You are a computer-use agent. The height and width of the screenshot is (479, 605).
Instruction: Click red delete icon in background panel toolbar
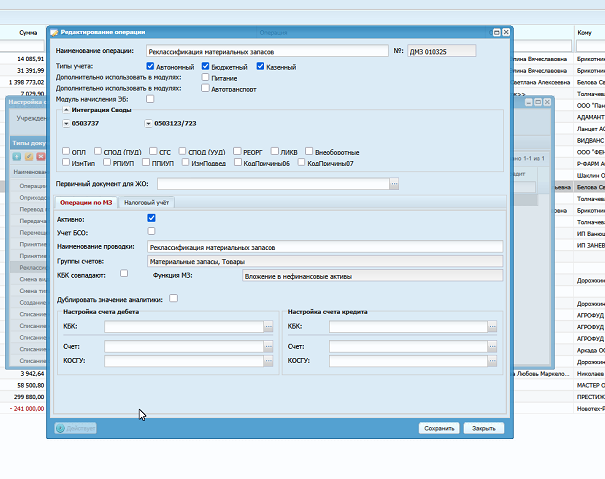[x=41, y=156]
